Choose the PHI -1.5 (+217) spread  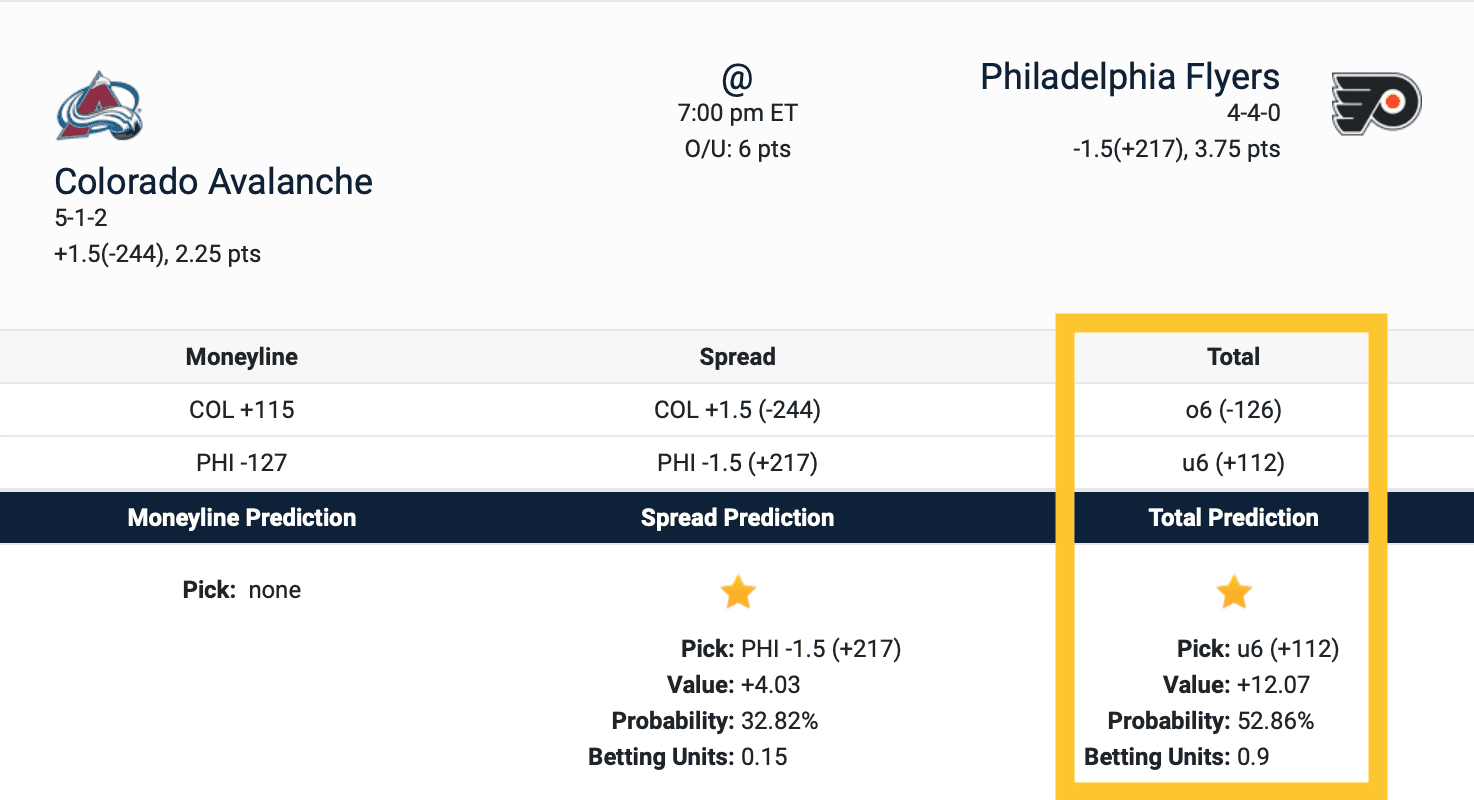pos(738,463)
